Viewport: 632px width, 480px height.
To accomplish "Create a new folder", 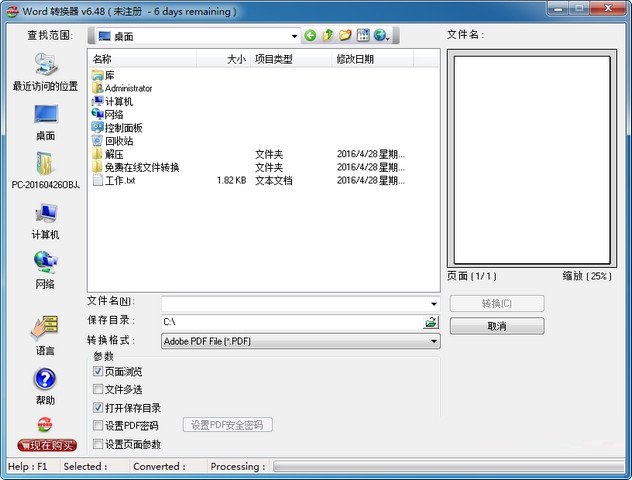I will (x=345, y=36).
